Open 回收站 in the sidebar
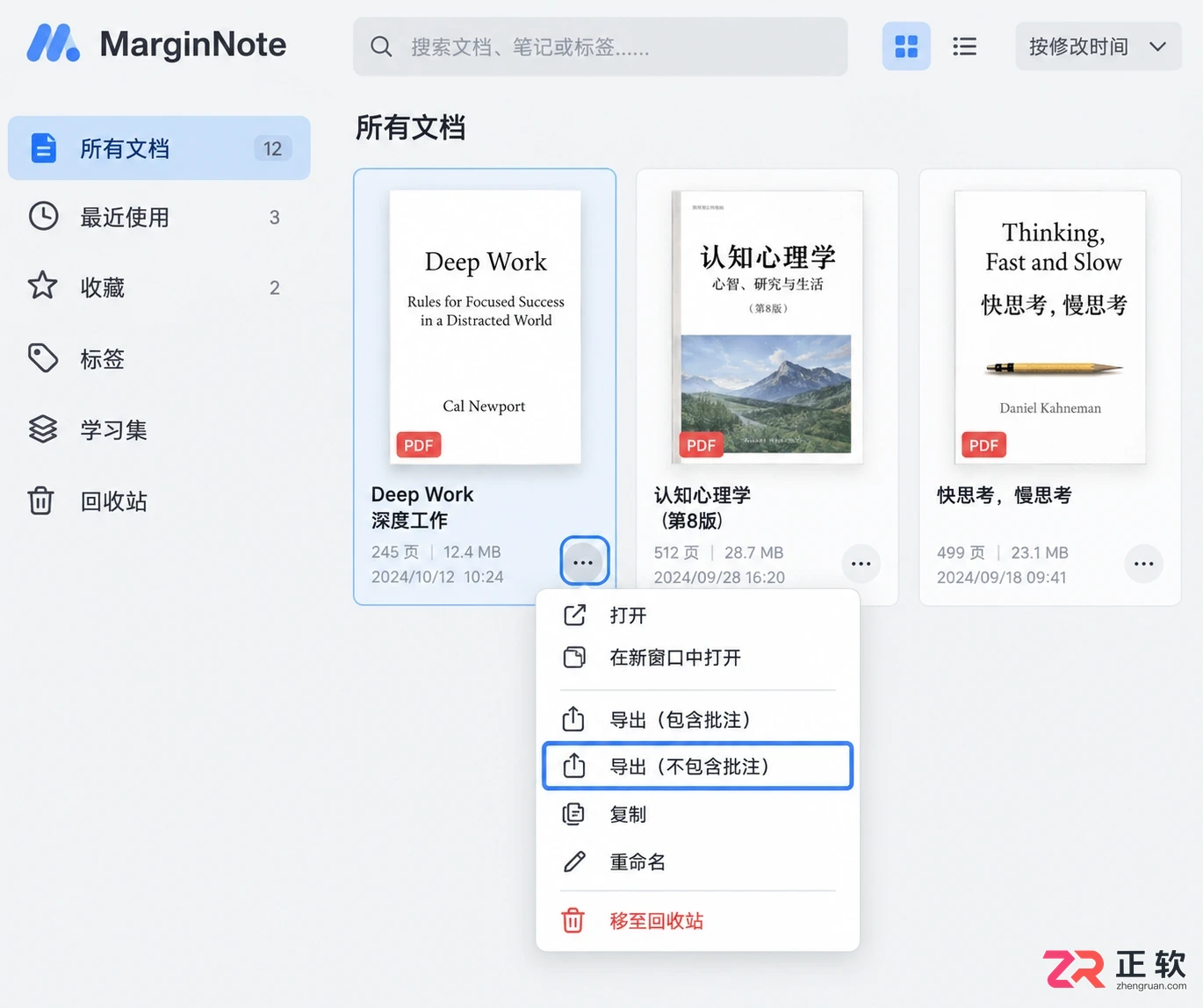 pyautogui.click(x=159, y=500)
